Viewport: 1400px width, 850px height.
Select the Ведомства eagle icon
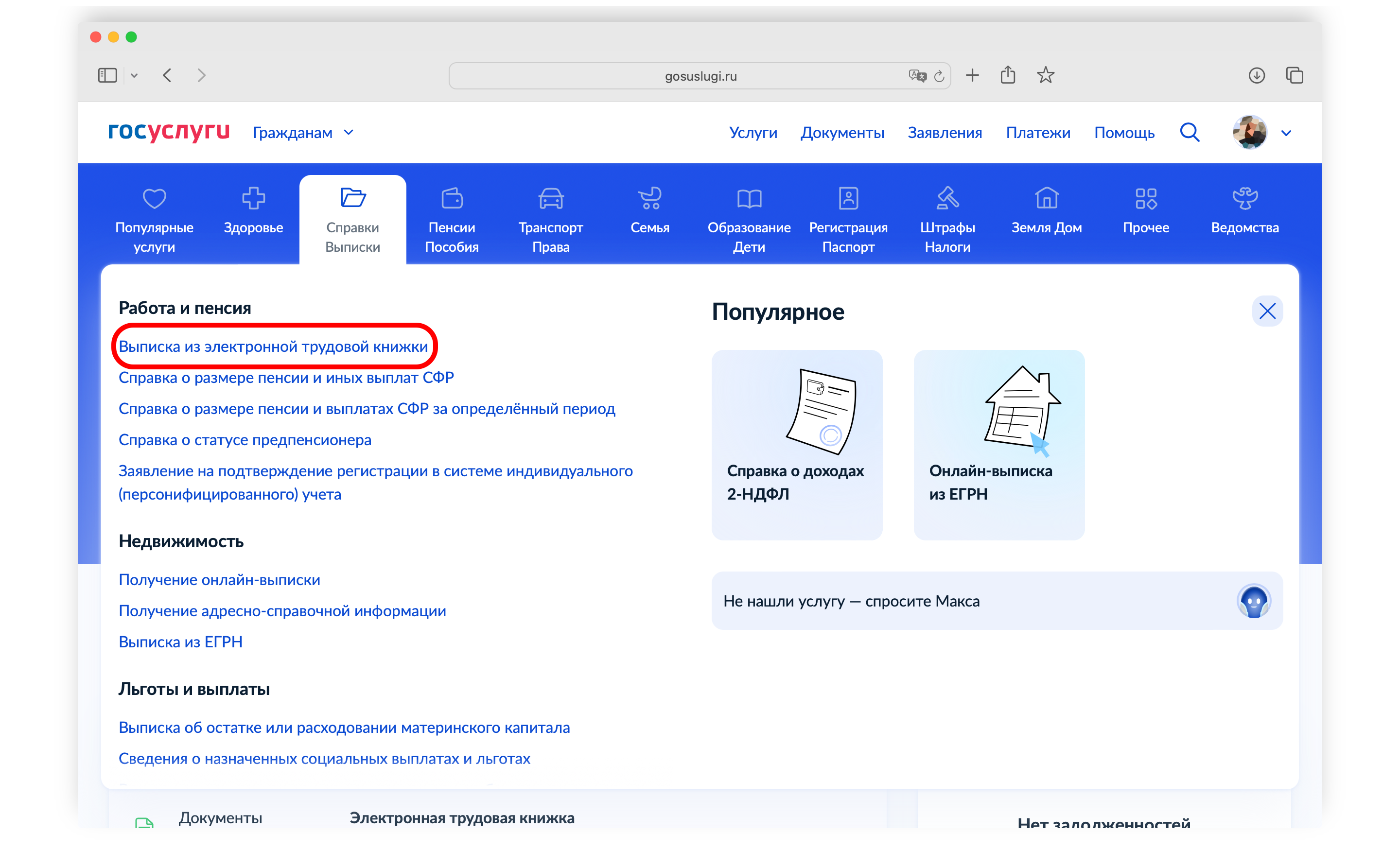coord(1245,199)
